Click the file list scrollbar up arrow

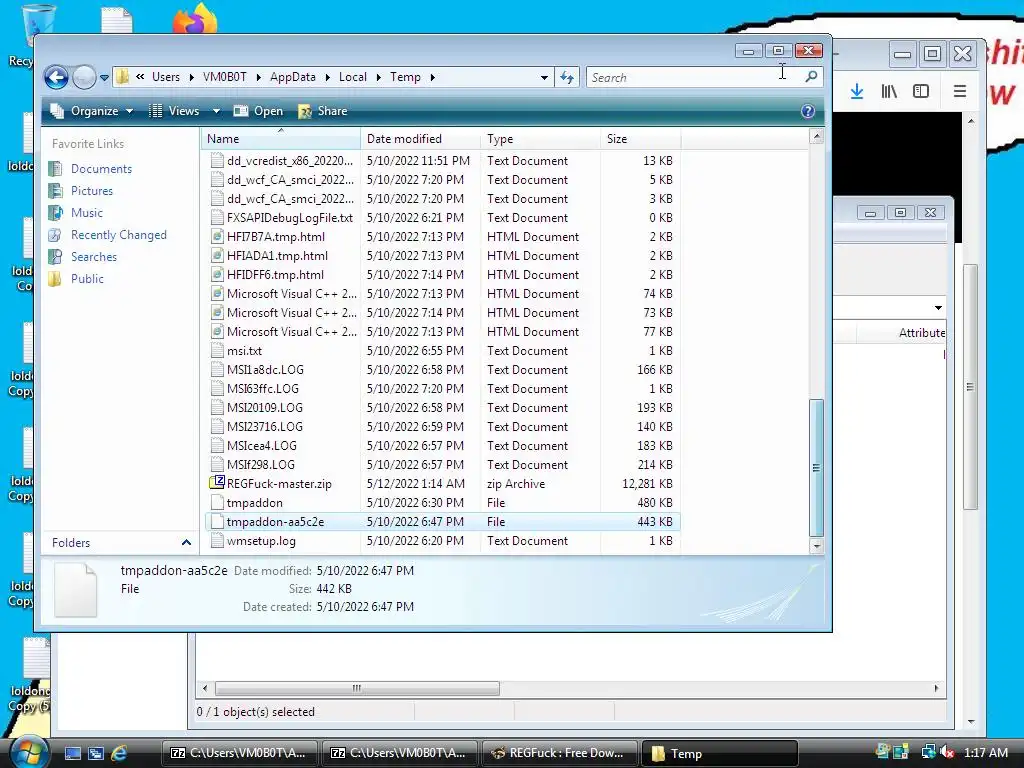point(816,136)
